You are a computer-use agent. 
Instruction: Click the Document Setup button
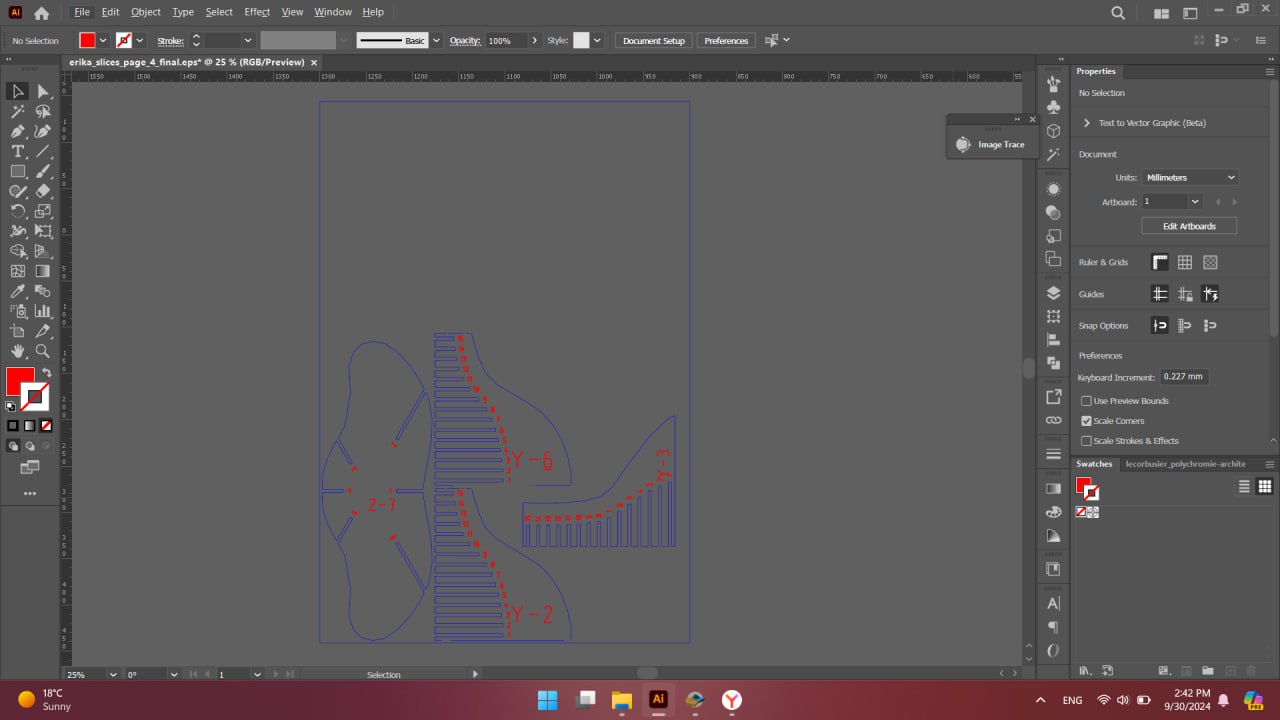(x=654, y=40)
